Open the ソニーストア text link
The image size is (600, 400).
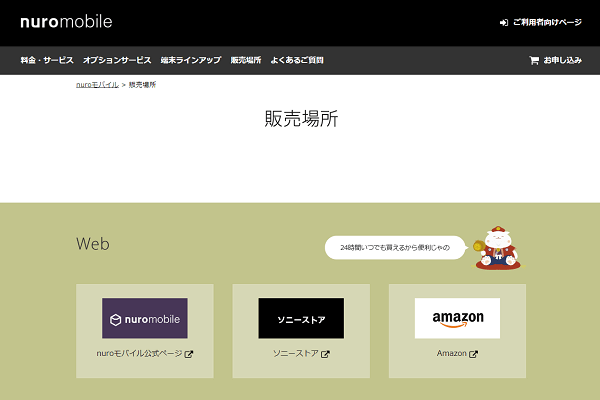click(295, 353)
